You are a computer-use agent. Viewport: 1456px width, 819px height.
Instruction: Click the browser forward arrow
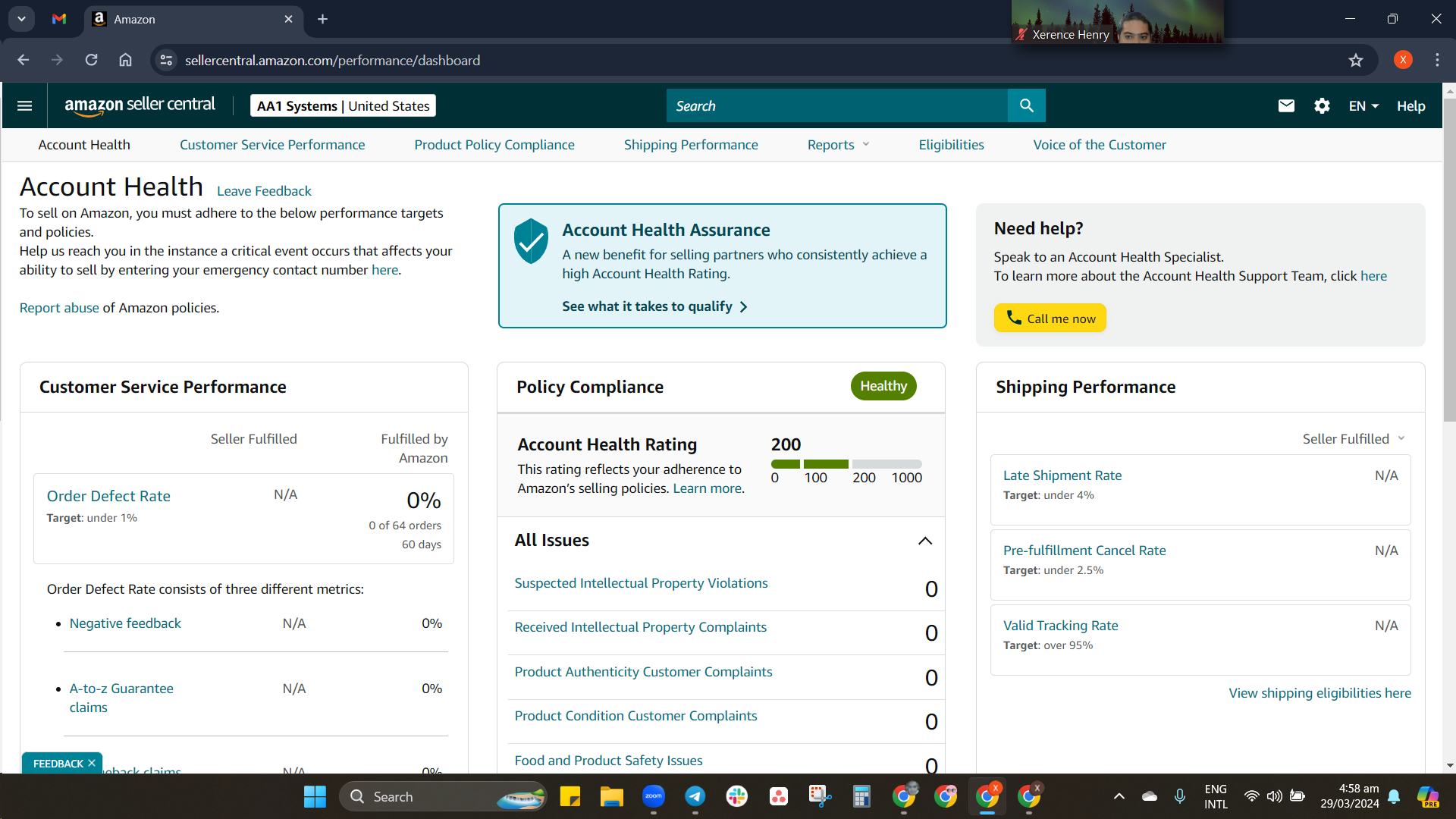(57, 60)
